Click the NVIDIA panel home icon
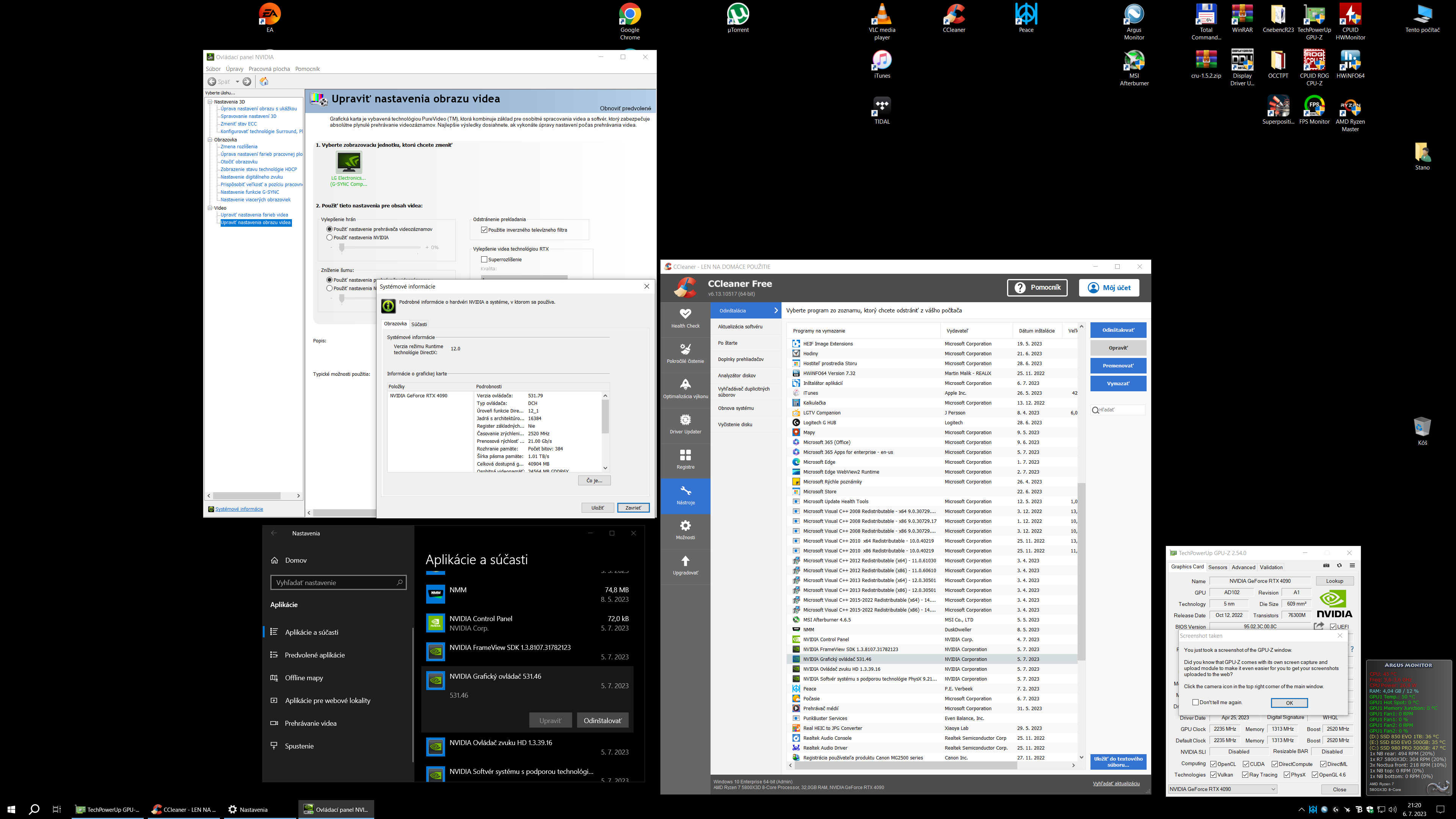The height and width of the screenshot is (819, 1456). [x=264, y=82]
